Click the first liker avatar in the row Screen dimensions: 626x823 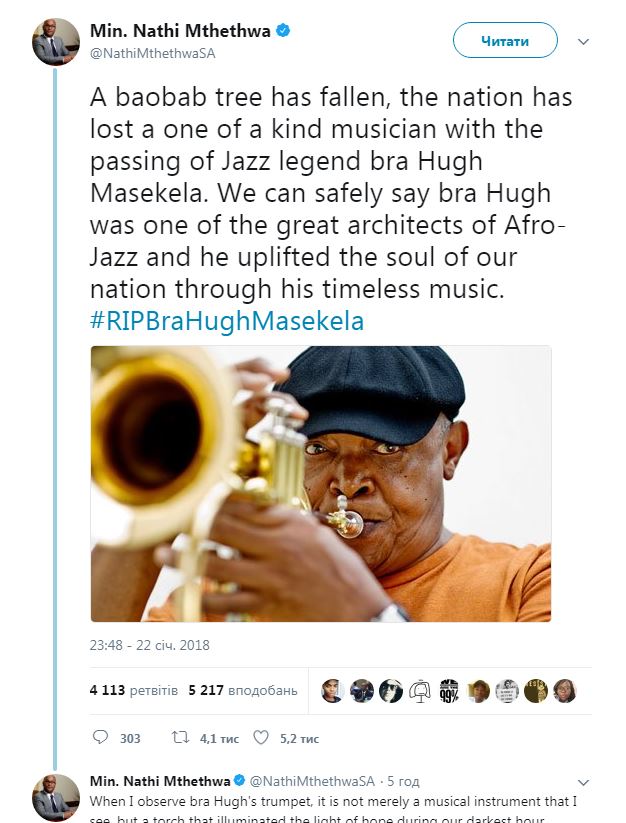pyautogui.click(x=333, y=691)
